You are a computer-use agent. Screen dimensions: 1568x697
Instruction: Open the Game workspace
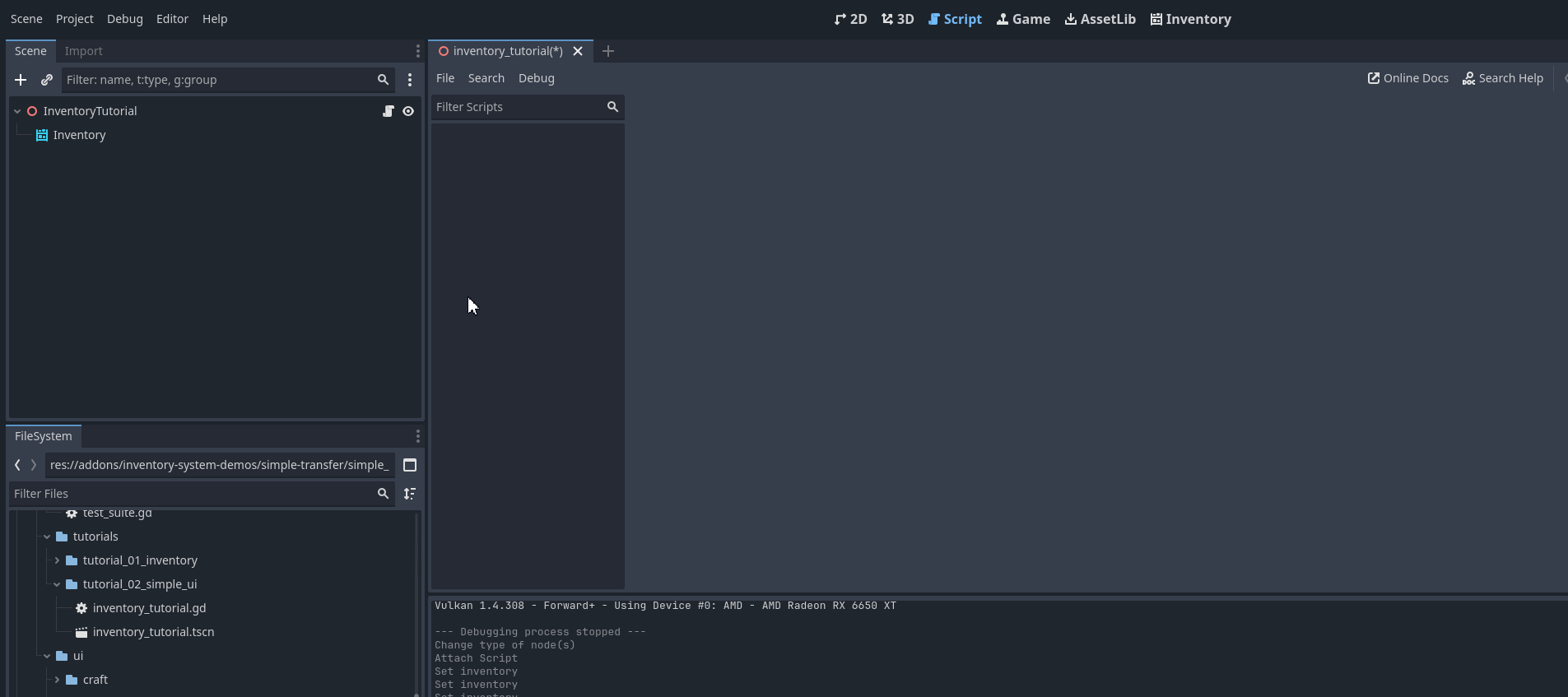[x=1023, y=19]
